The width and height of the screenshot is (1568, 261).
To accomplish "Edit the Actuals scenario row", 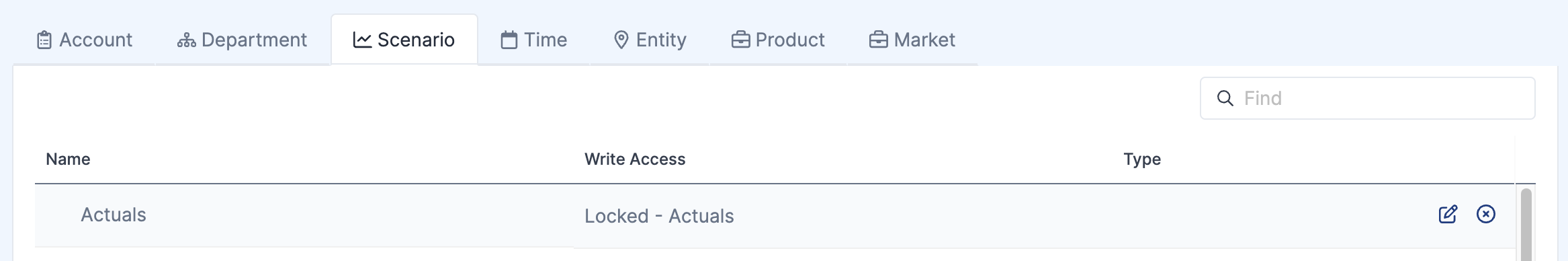I will [1448, 215].
